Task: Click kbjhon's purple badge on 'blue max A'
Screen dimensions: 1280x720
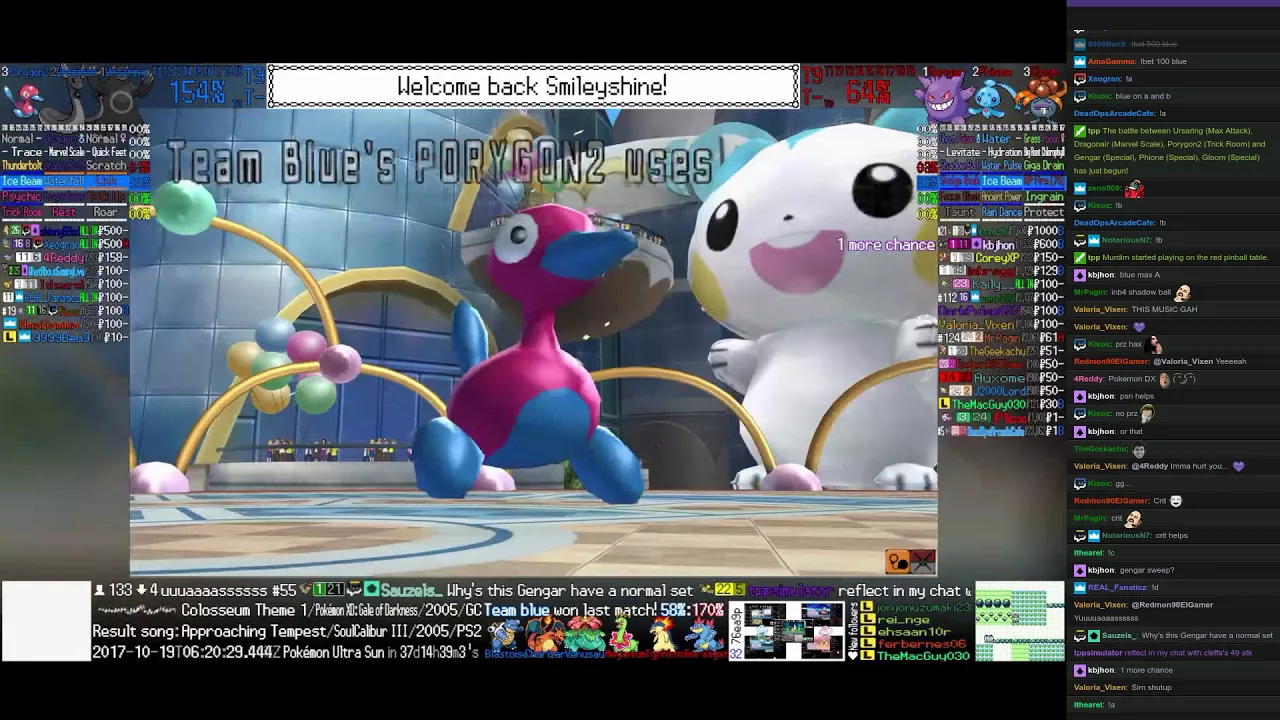Action: (x=1079, y=275)
